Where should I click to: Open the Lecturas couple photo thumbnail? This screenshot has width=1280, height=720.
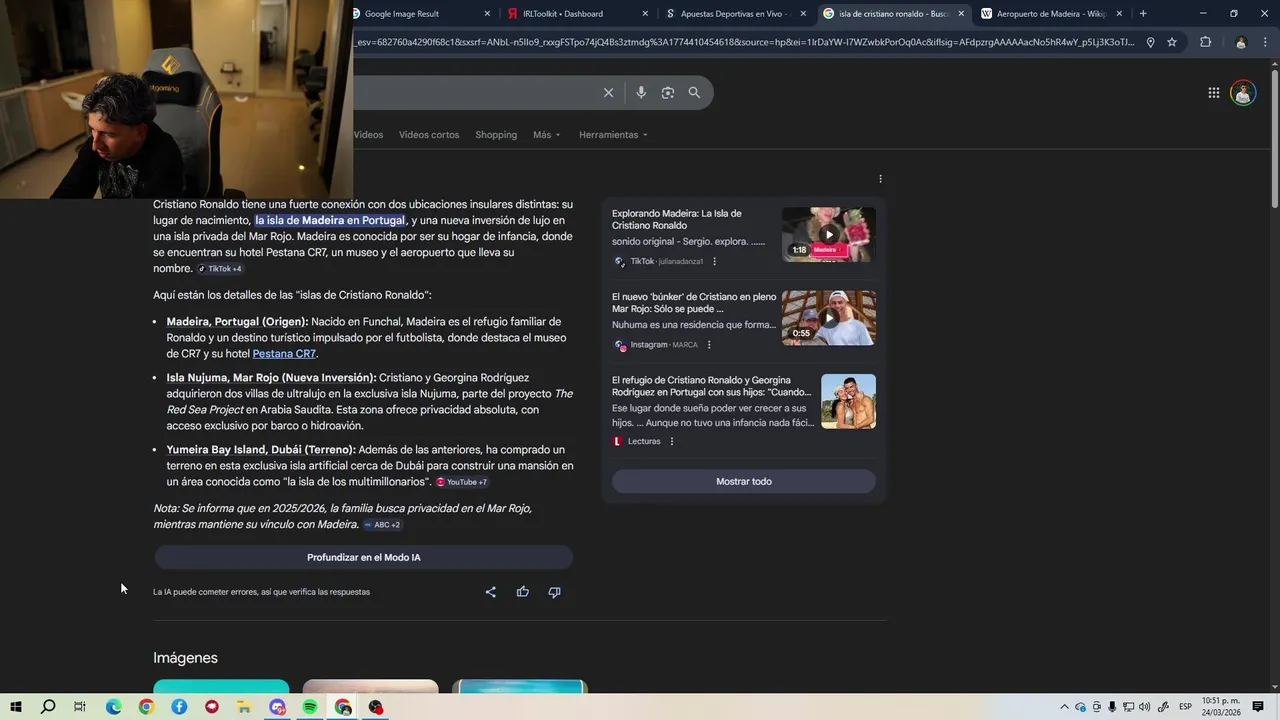(x=848, y=401)
